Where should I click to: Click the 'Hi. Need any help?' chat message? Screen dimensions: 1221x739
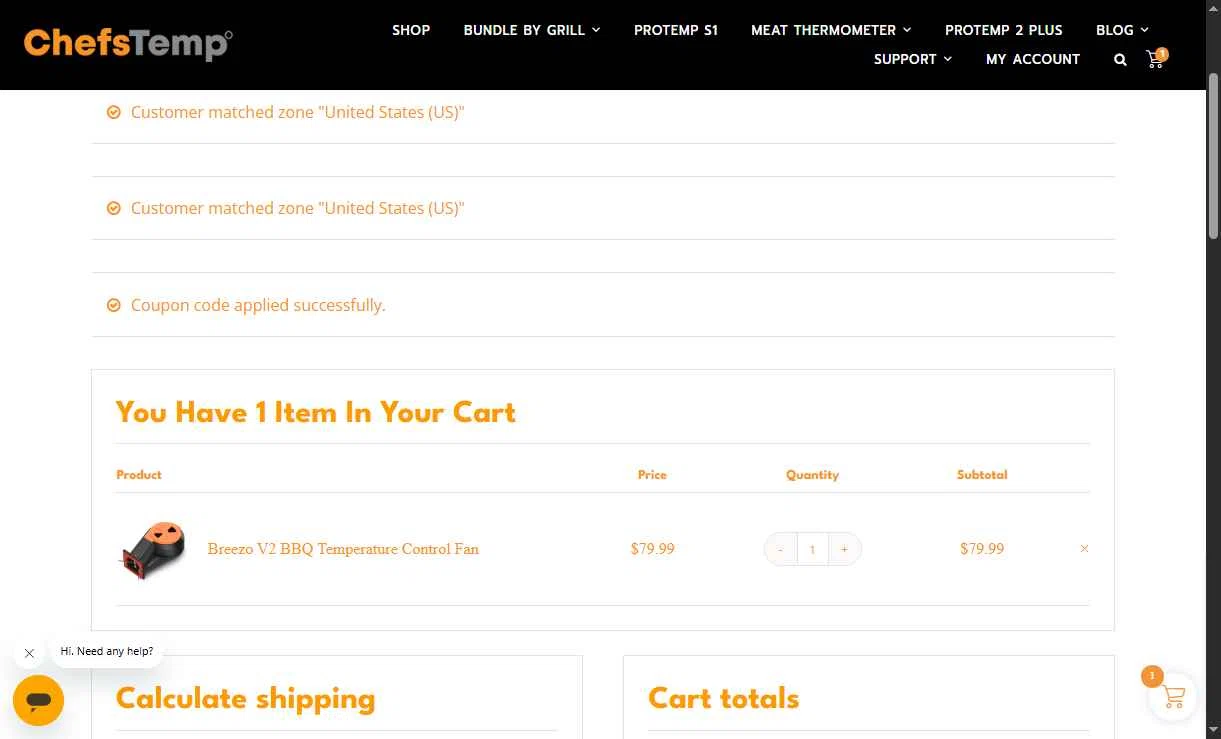click(107, 651)
